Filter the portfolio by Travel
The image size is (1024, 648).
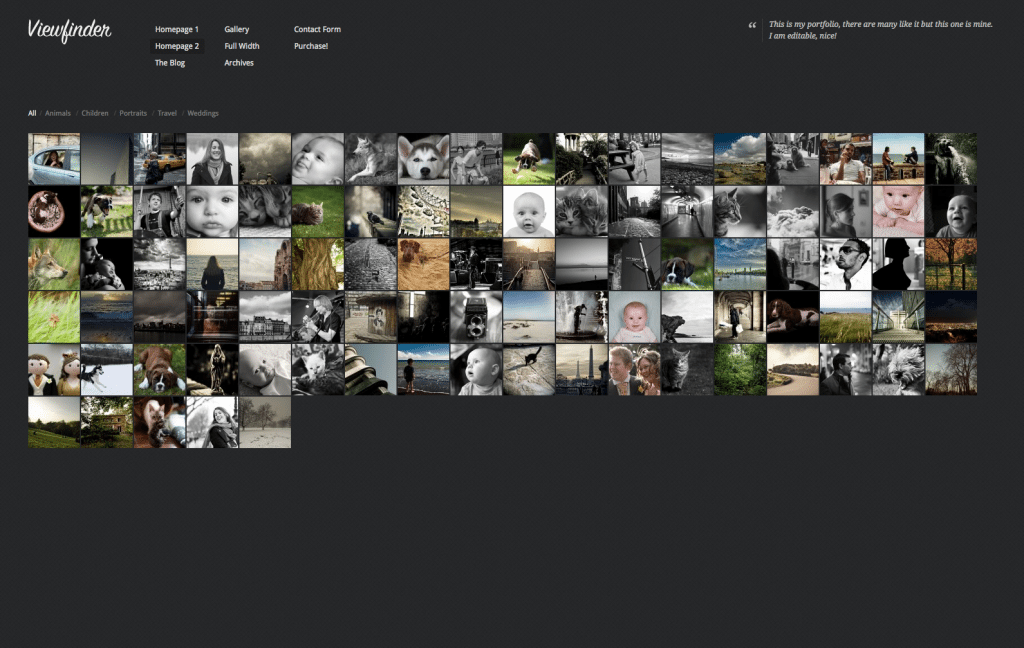tap(167, 114)
